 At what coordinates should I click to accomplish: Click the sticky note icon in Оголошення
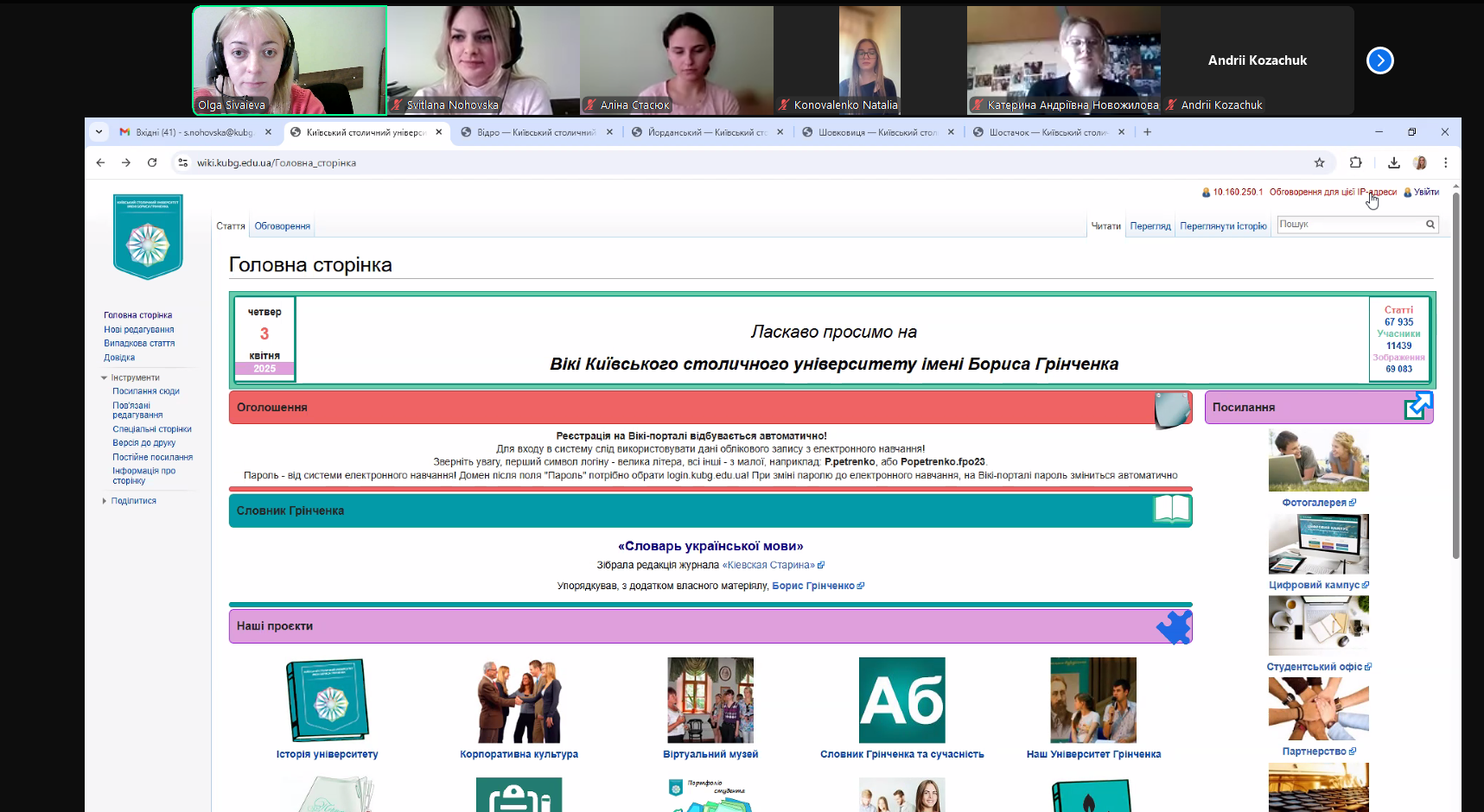click(1173, 409)
